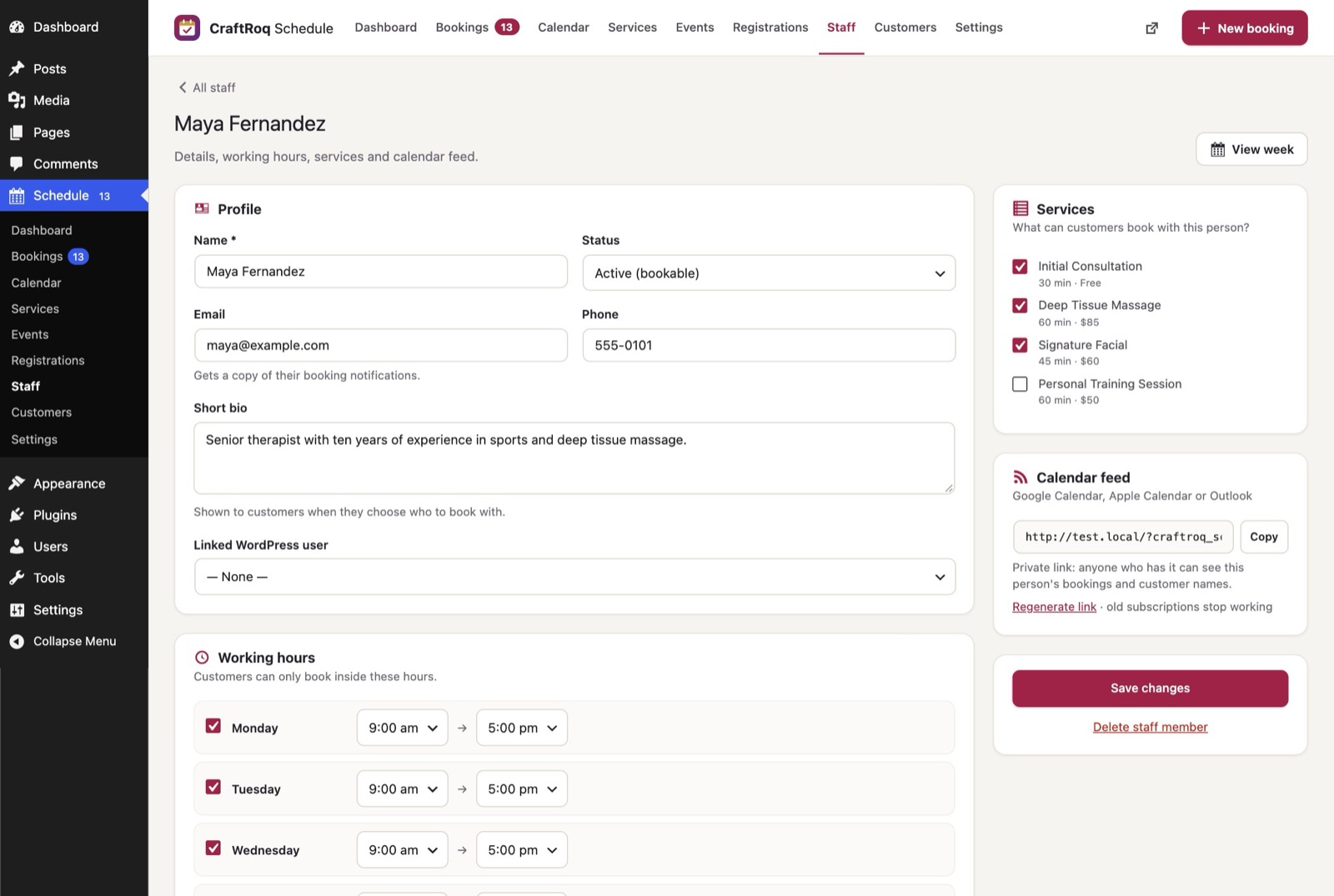Toggle the Monday working day checkbox
The image size is (1334, 896).
pyautogui.click(x=213, y=726)
